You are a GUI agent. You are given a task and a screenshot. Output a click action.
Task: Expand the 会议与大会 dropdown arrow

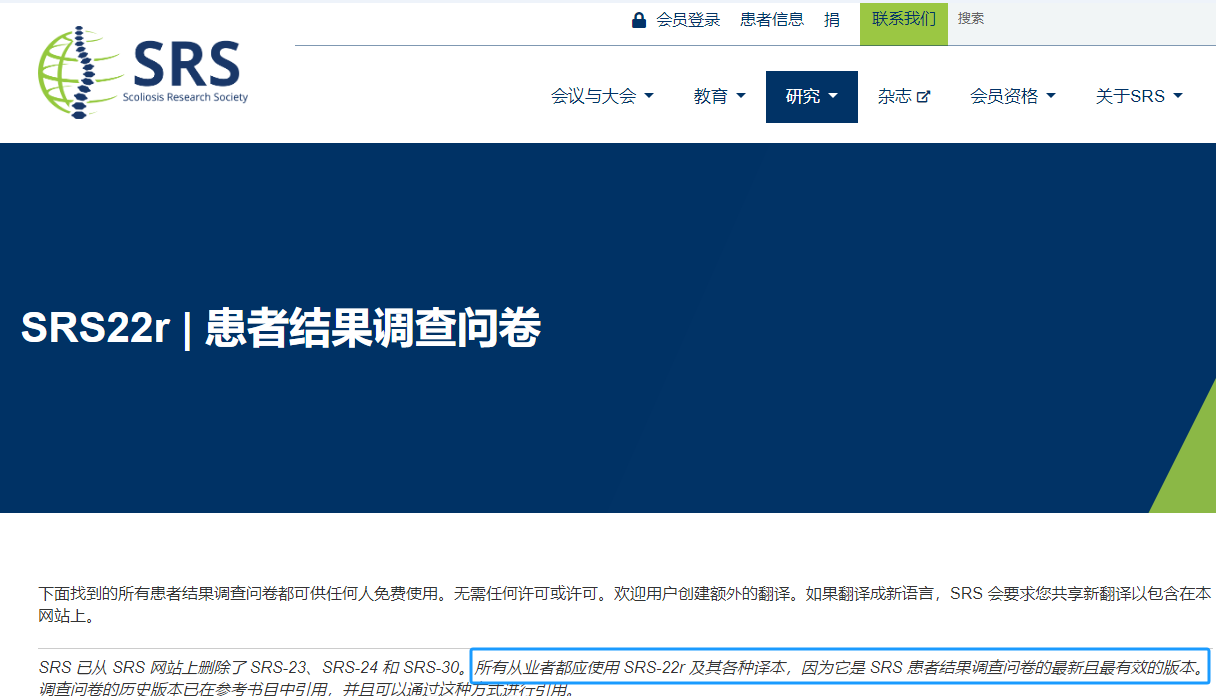[649, 97]
